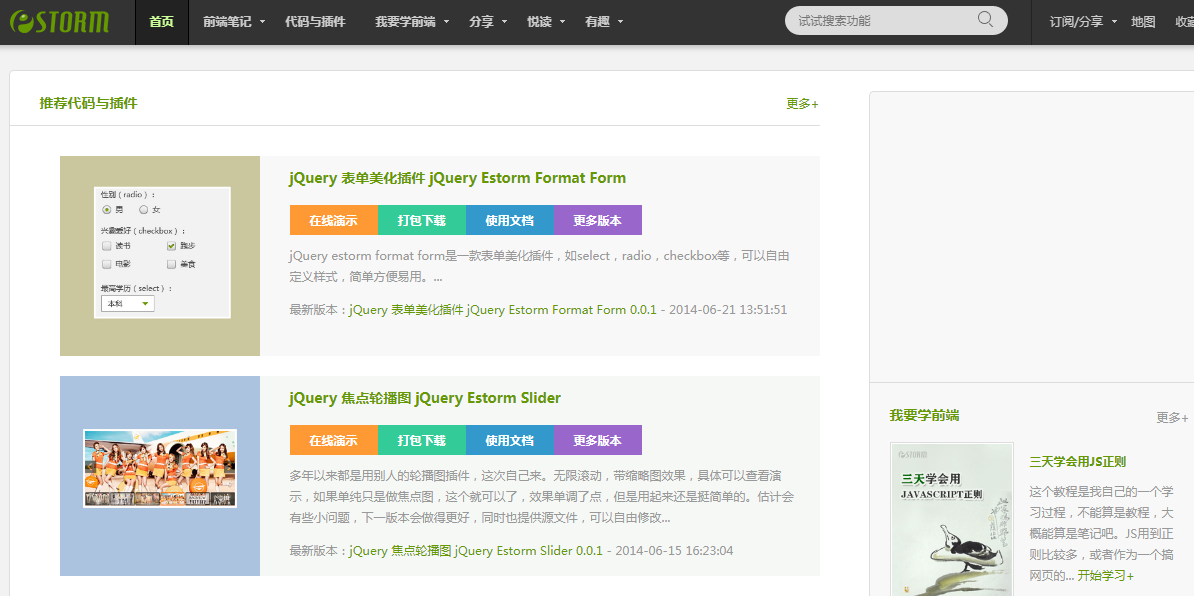Open the JavaScript正则 book cover thumbnail
This screenshot has height=596, width=1194.
click(952, 519)
